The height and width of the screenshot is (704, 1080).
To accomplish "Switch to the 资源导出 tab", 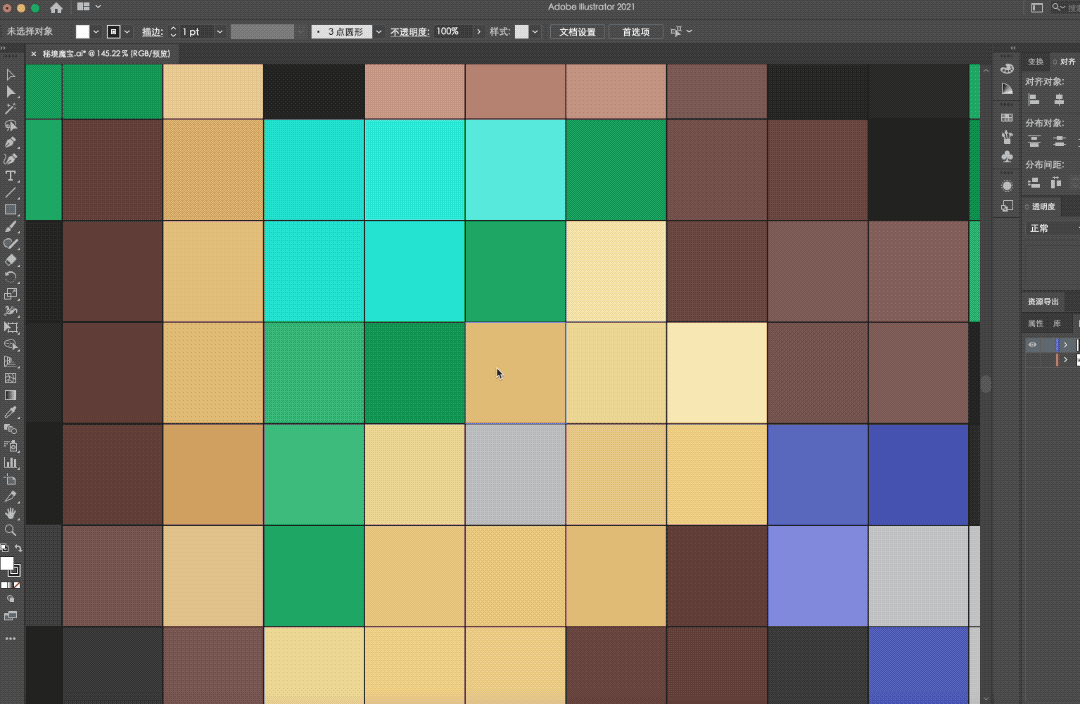I will click(1043, 301).
